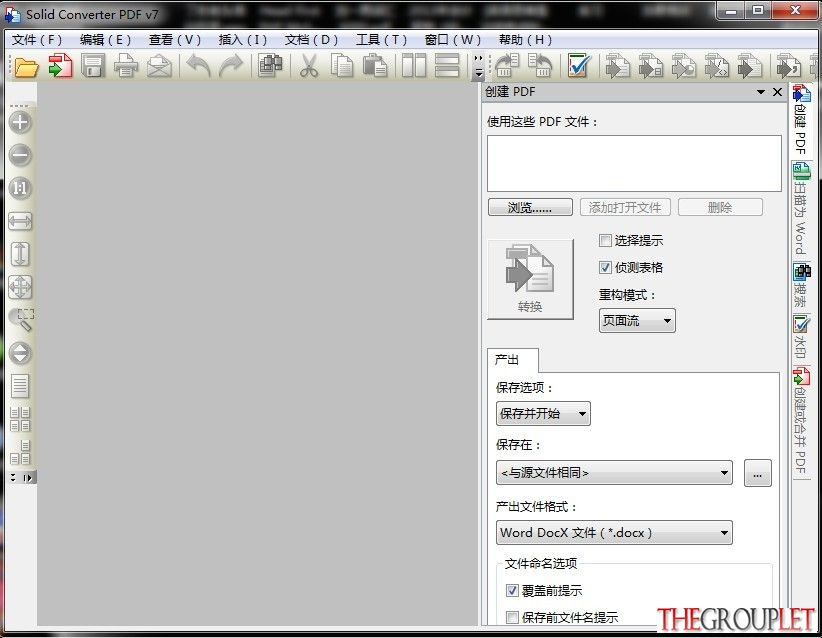Viewport: 822px width, 638px height.
Task: Switch to the 扫描为 Word side tab
Action: click(801, 209)
